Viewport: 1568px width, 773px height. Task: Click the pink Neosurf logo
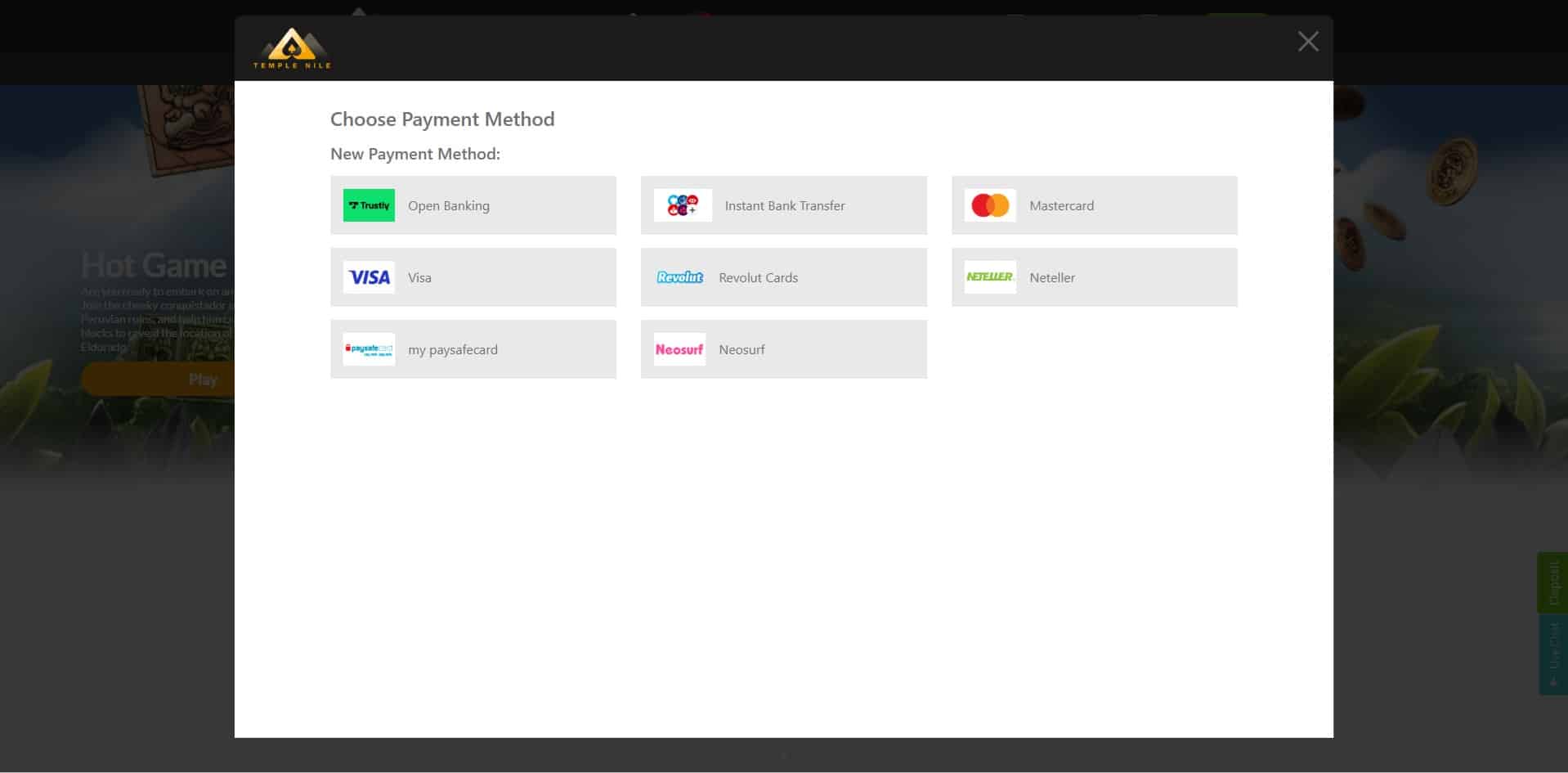[x=679, y=349]
